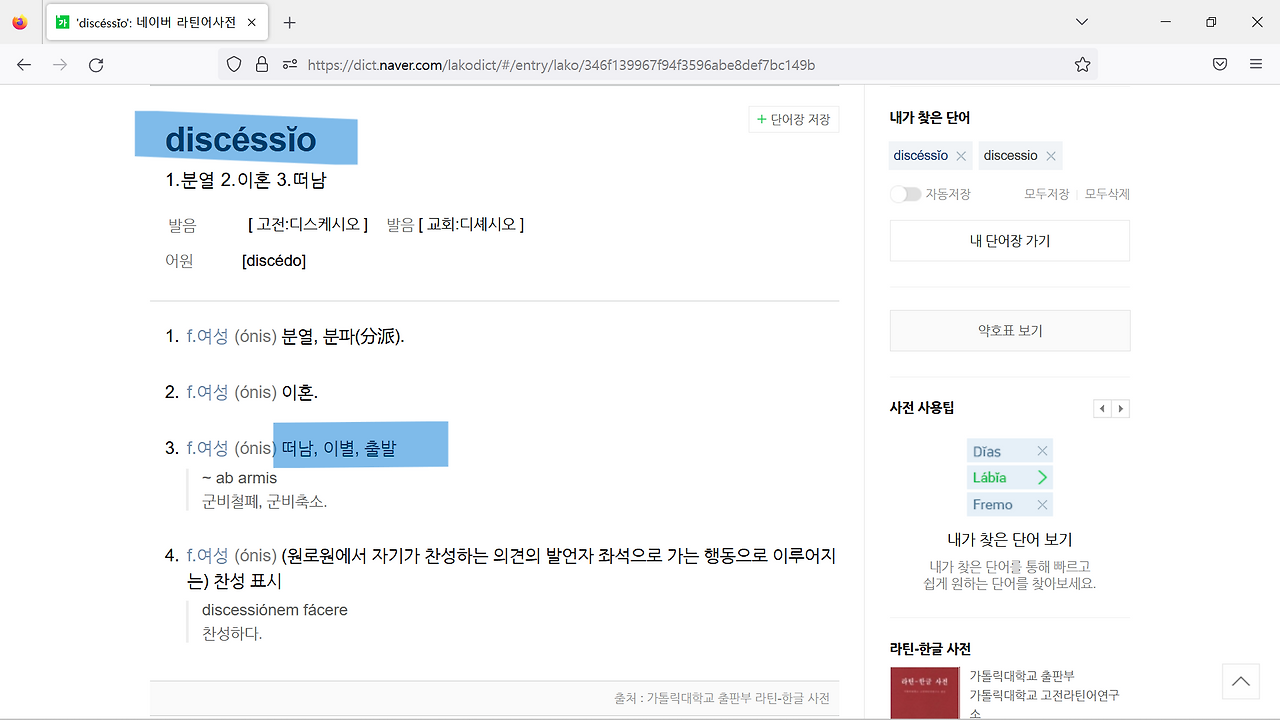Click the 모두삭제 link
Image resolution: width=1280 pixels, height=720 pixels.
click(1107, 194)
